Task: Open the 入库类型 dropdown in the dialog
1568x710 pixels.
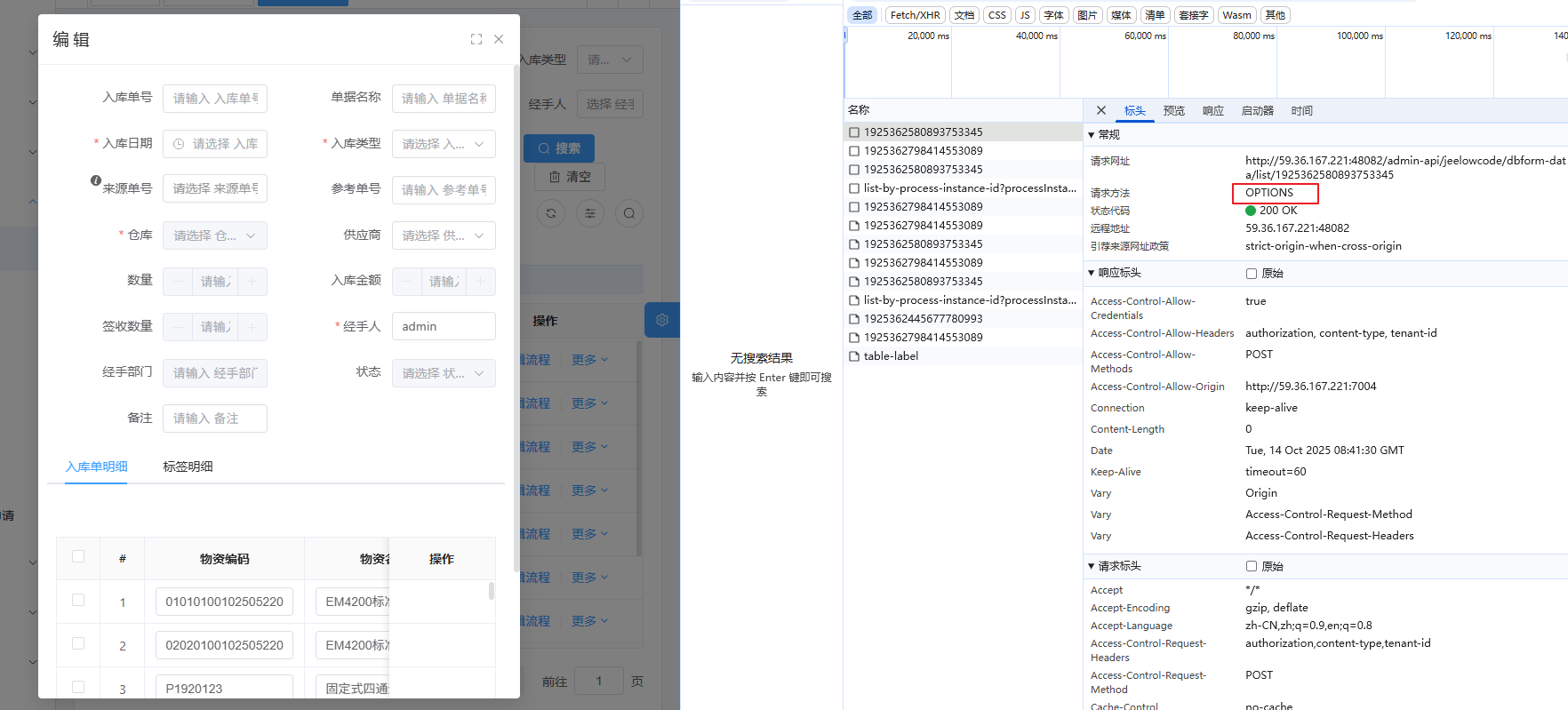Action: click(x=444, y=144)
